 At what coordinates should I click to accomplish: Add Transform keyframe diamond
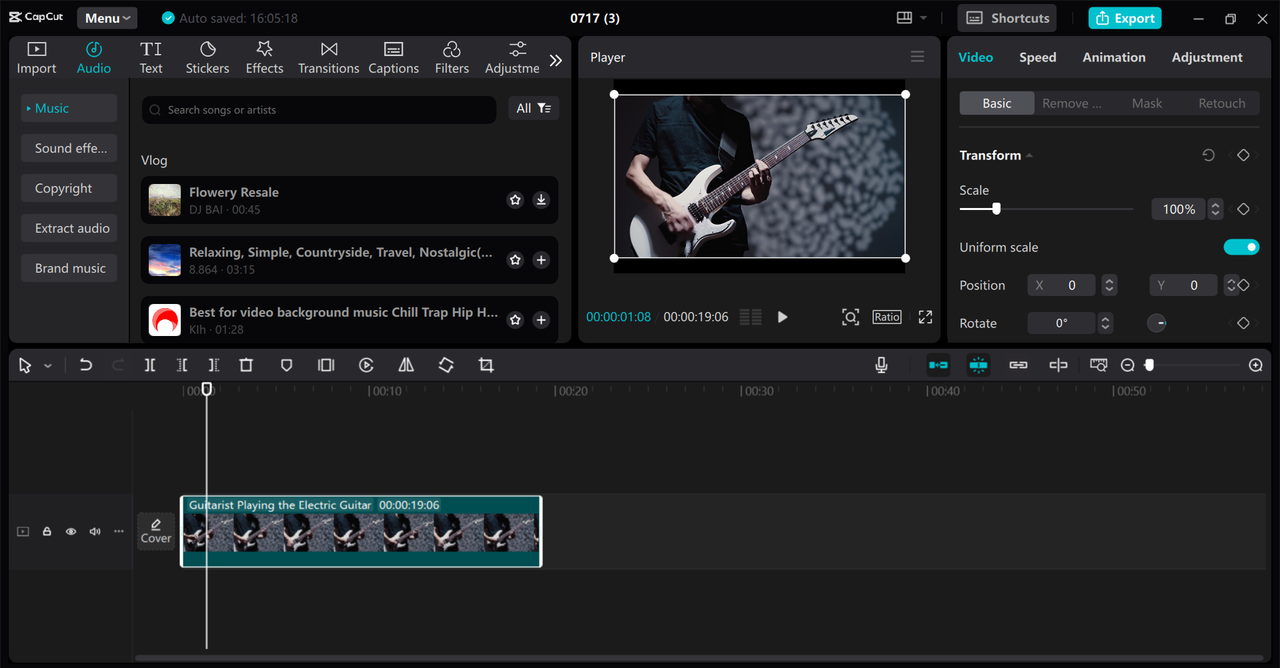1243,155
